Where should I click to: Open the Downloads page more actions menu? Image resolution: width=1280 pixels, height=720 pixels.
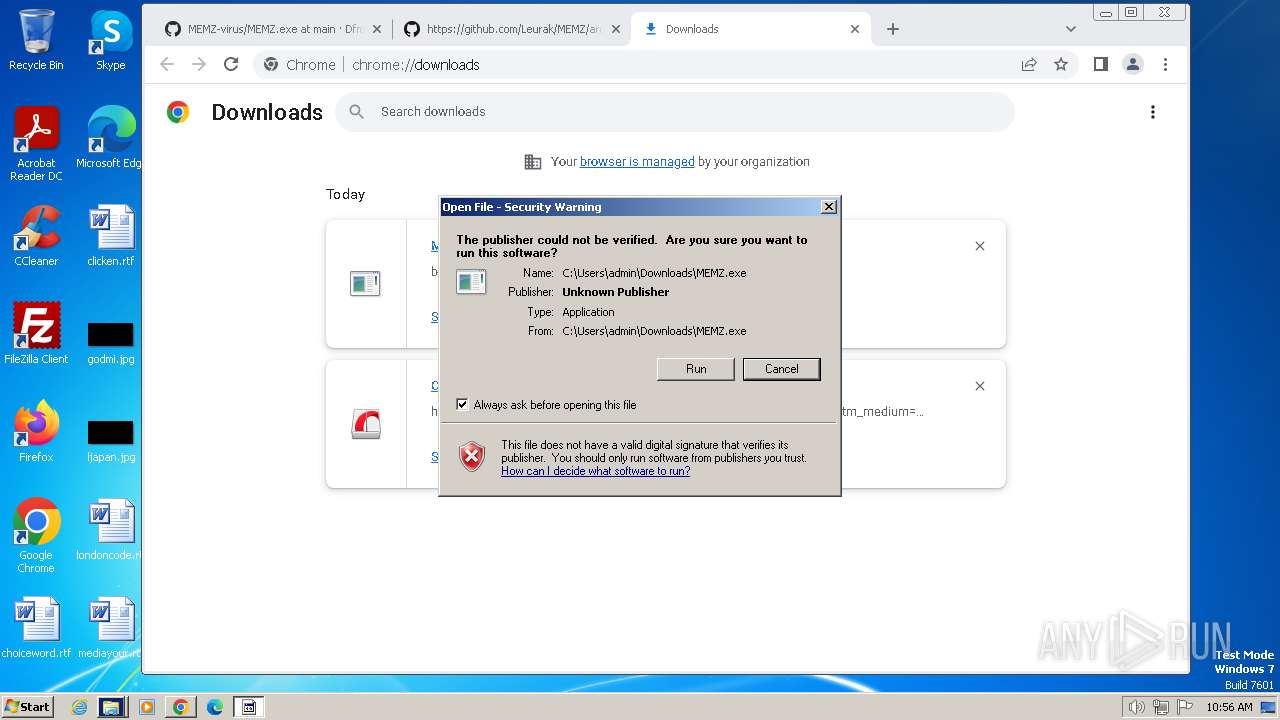click(x=1153, y=112)
